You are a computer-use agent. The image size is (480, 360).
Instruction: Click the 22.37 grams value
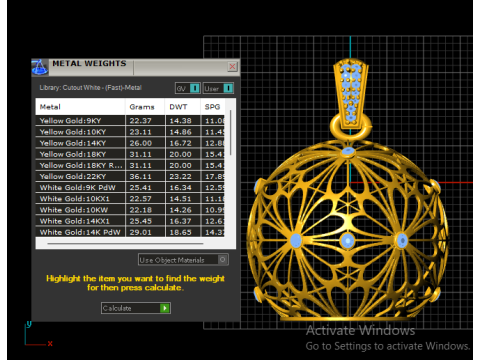click(141, 121)
